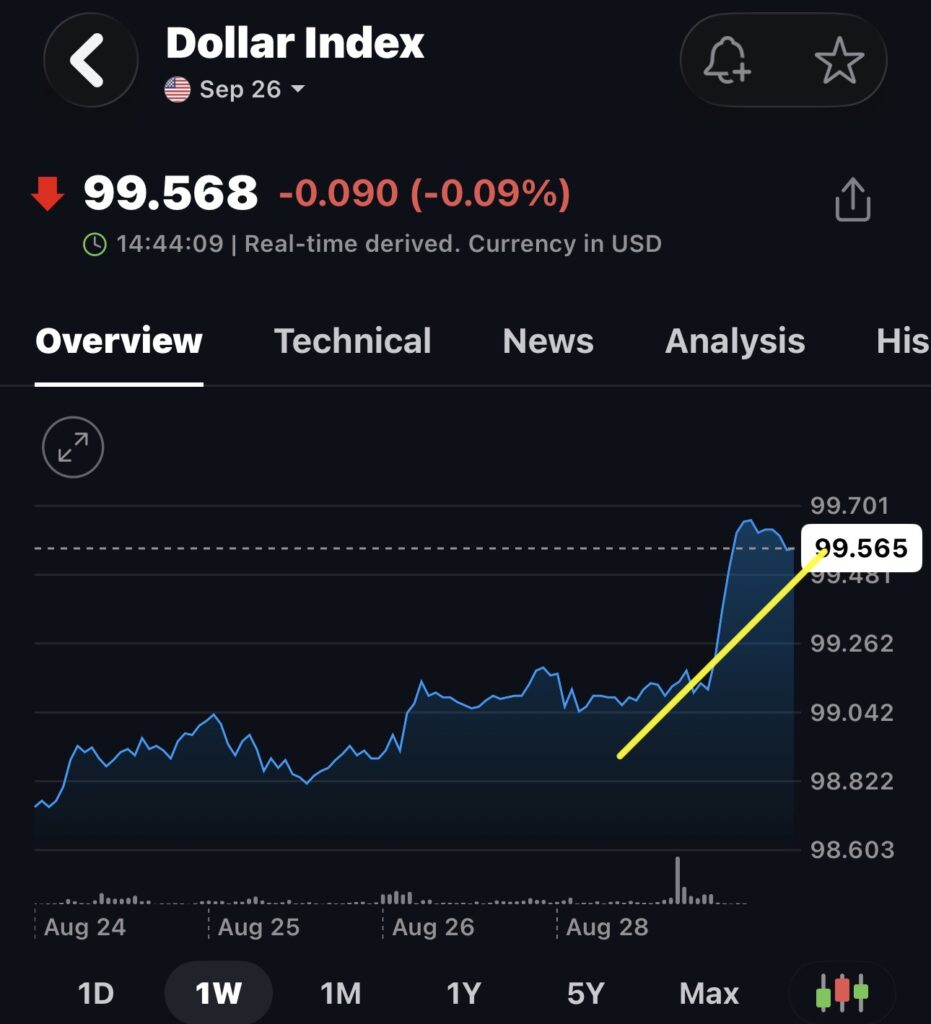
Task: Select the 1D time range
Action: [96, 993]
